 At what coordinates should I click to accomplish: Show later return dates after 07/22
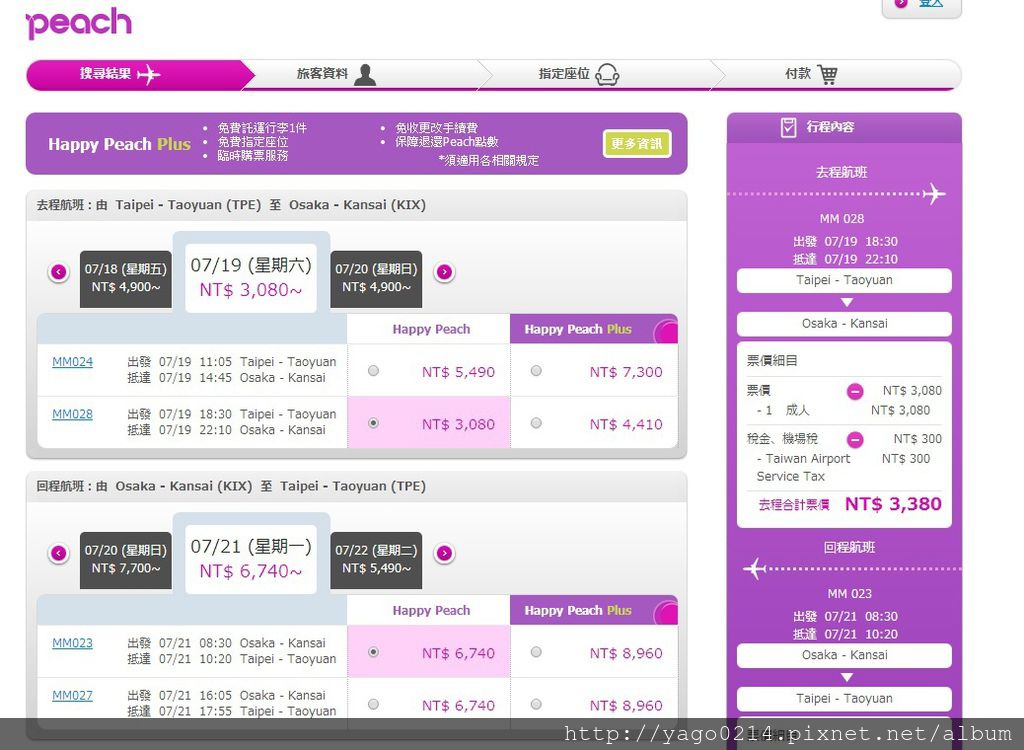[x=444, y=553]
